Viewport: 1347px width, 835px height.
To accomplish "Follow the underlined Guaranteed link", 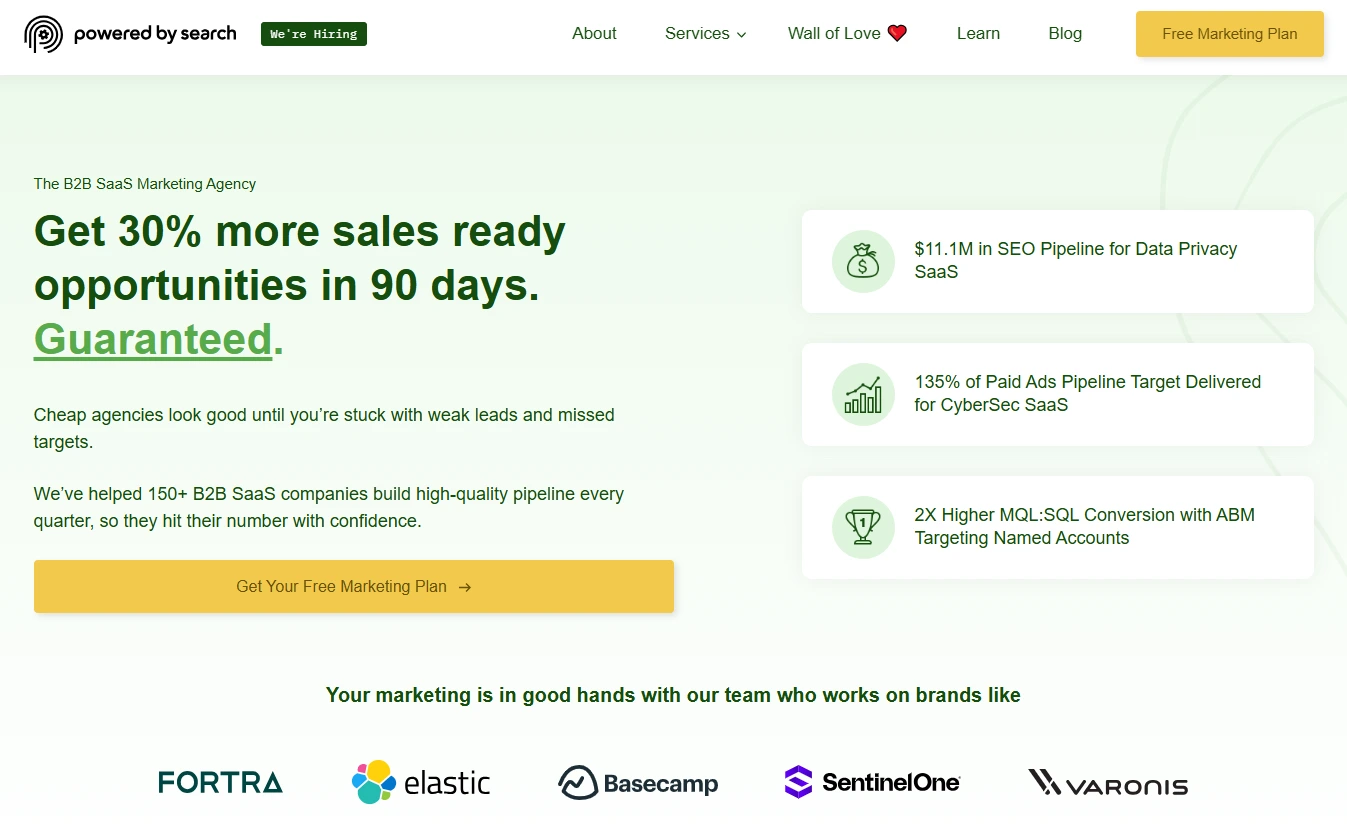I will pyautogui.click(x=153, y=340).
